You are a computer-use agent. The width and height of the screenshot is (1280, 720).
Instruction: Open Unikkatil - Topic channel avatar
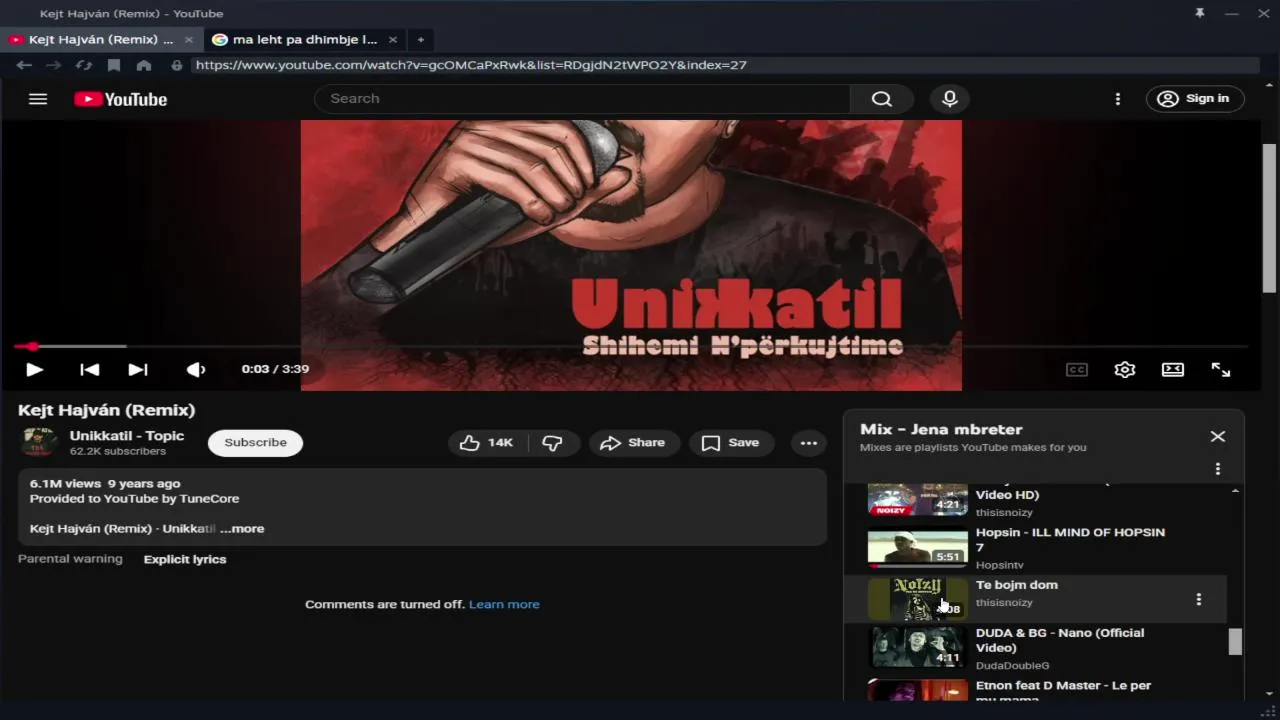click(x=40, y=442)
